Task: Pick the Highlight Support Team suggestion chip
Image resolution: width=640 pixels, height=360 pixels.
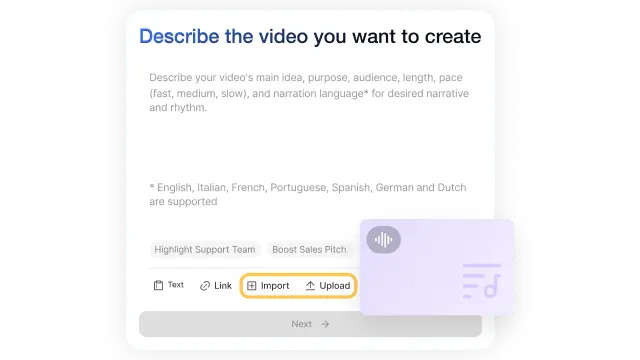Action: (205, 249)
